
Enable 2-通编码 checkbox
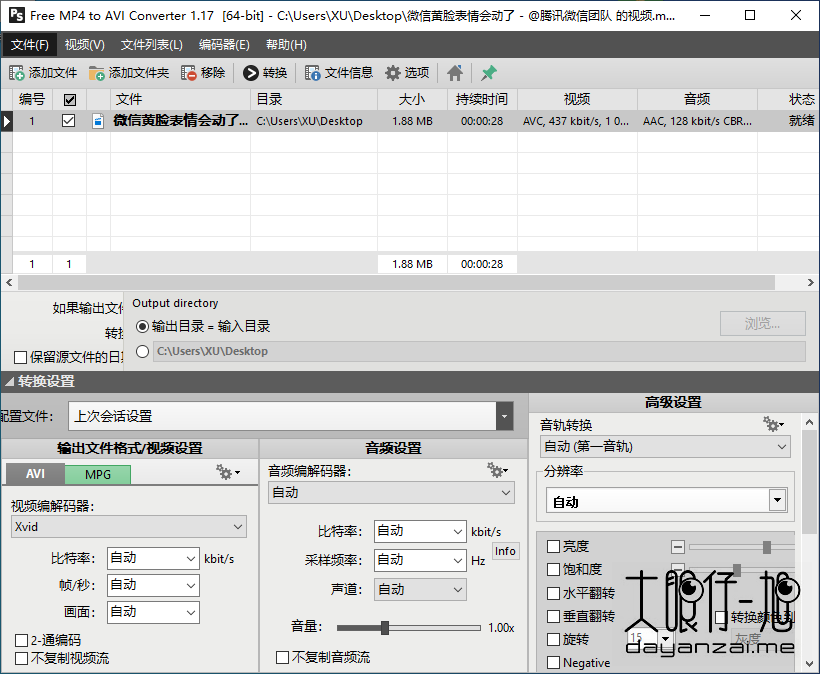point(21,641)
